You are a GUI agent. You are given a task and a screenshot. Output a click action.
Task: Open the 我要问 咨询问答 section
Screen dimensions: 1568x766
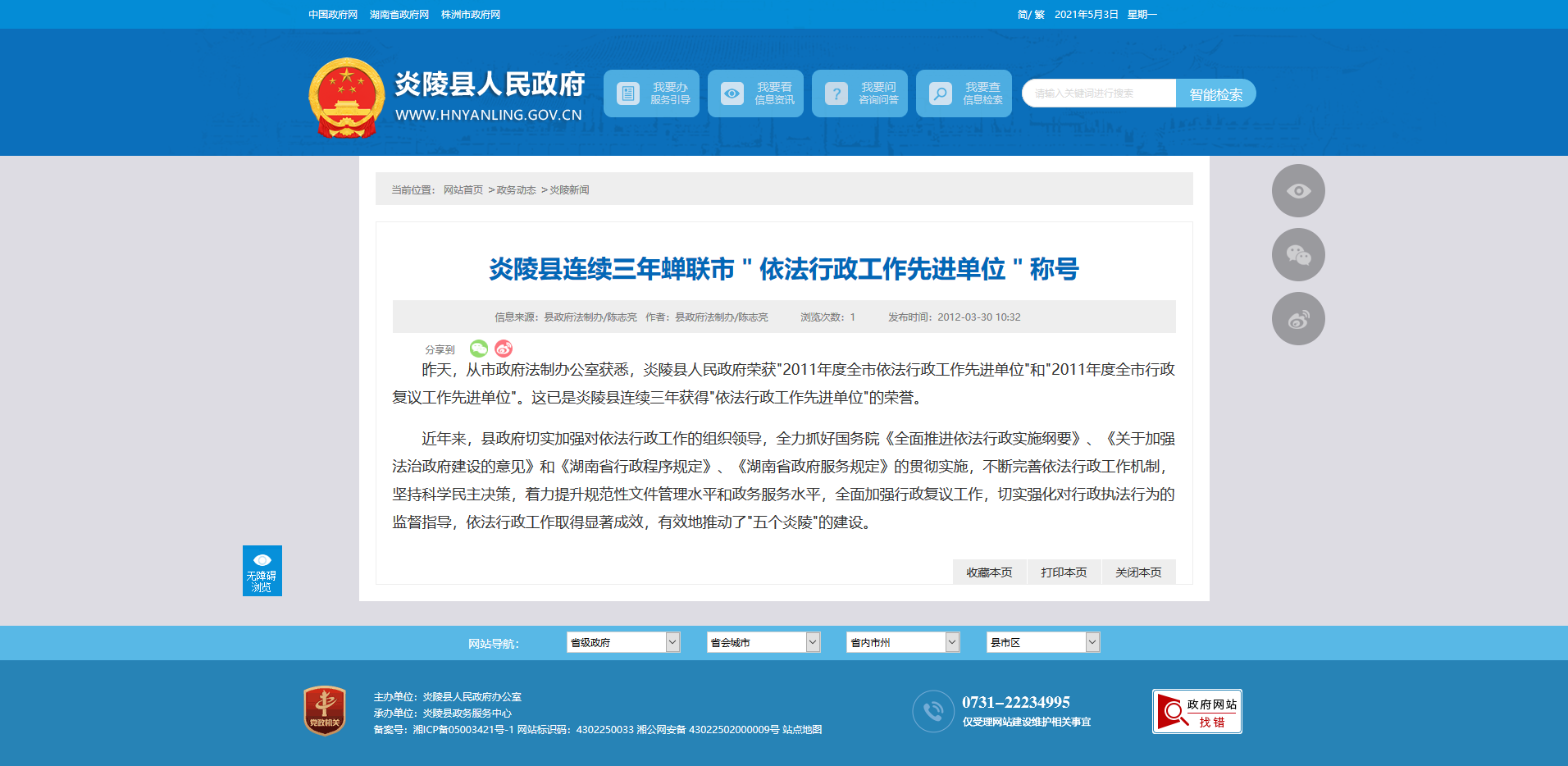click(859, 93)
